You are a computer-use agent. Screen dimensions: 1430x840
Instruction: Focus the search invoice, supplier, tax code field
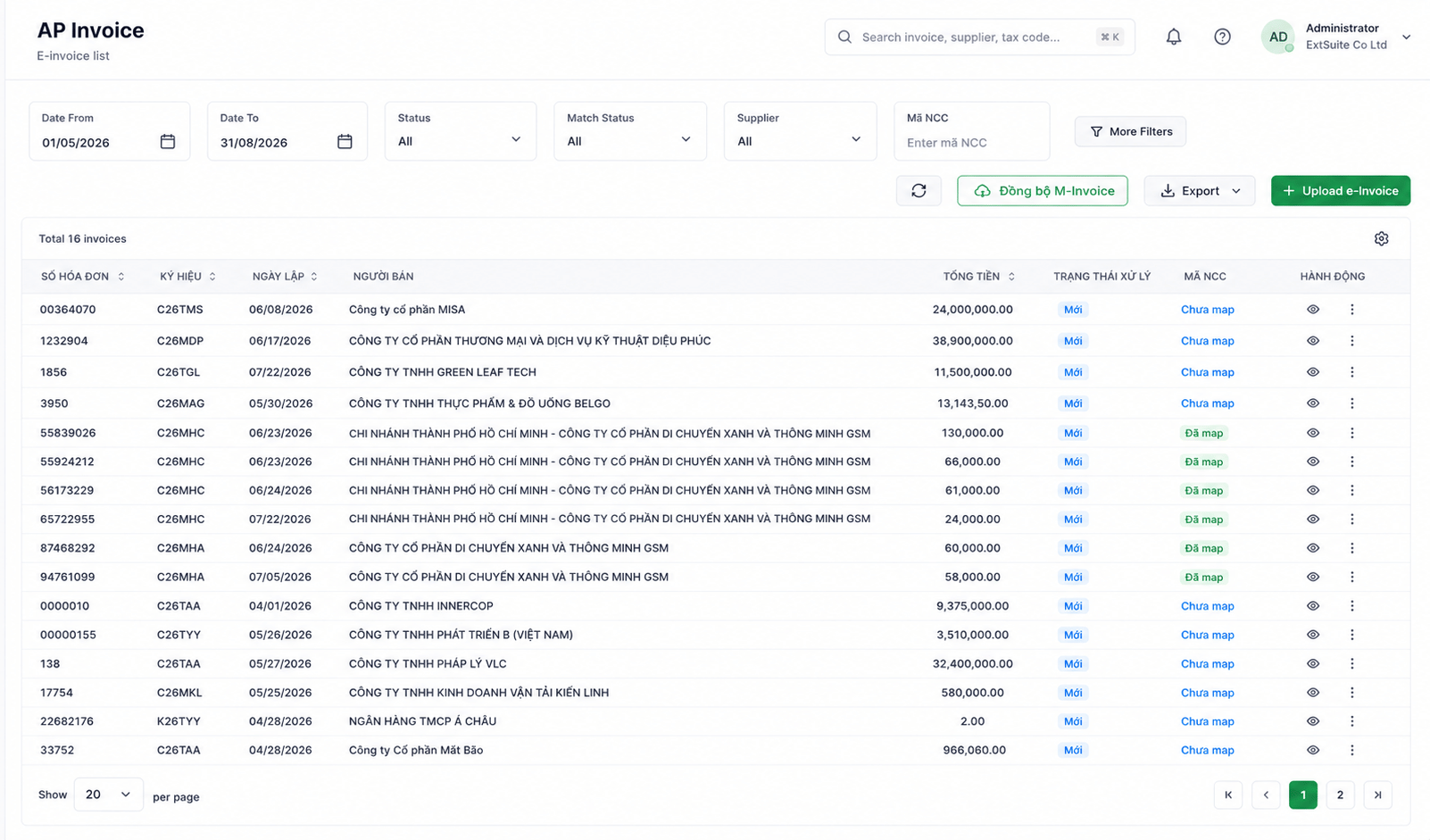click(x=979, y=37)
